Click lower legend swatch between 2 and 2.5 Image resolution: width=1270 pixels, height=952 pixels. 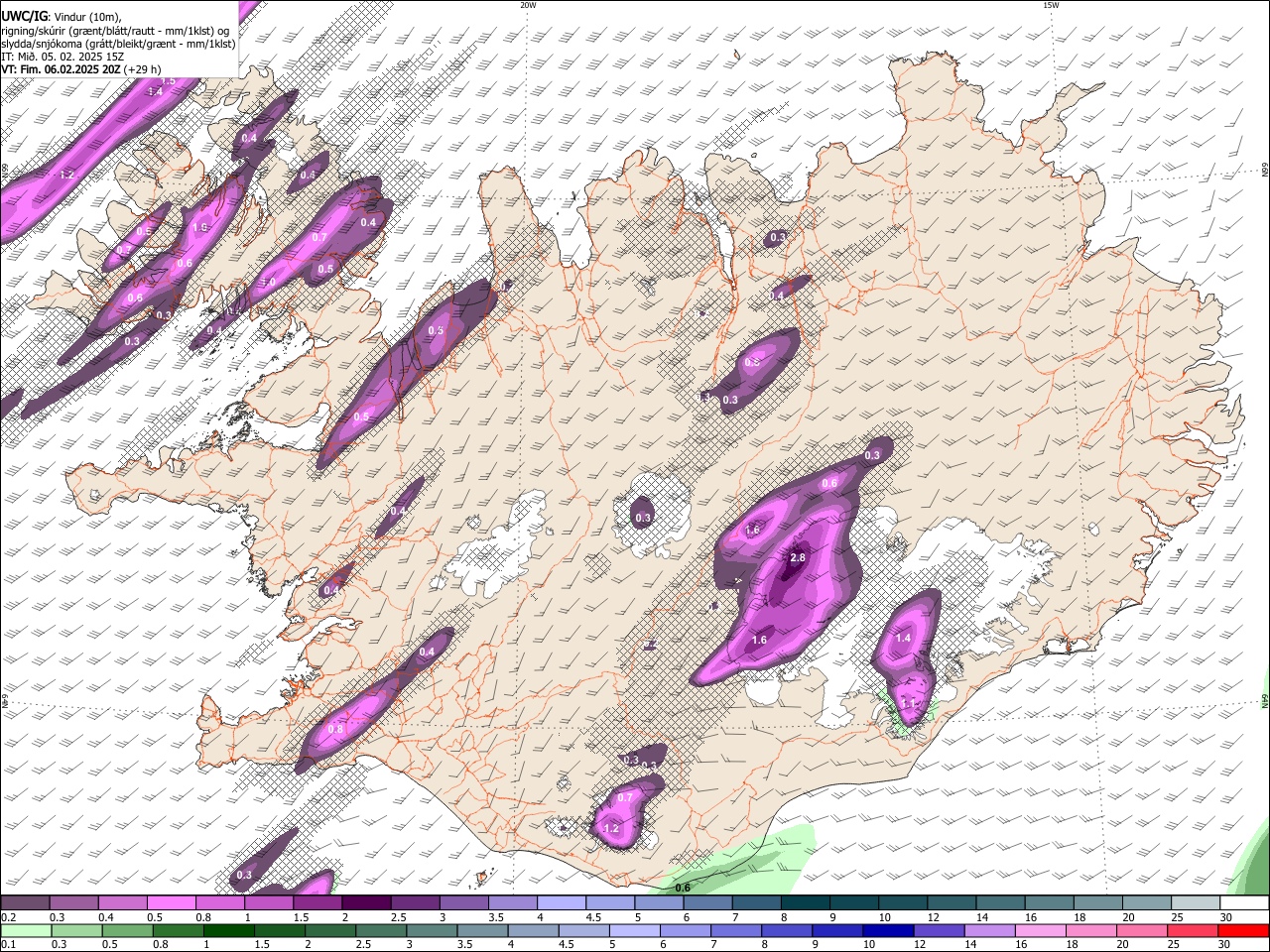(x=330, y=931)
